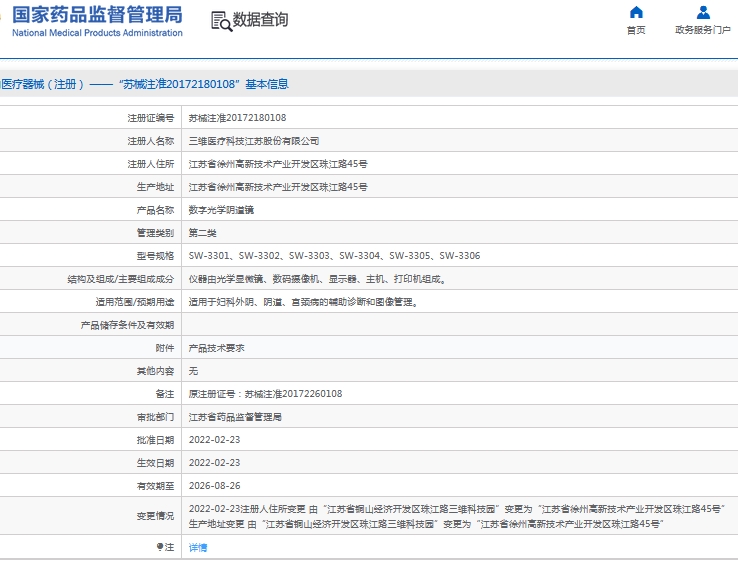Click the 适用范围/预期用途 label
The image size is (738, 562).
tap(135, 302)
